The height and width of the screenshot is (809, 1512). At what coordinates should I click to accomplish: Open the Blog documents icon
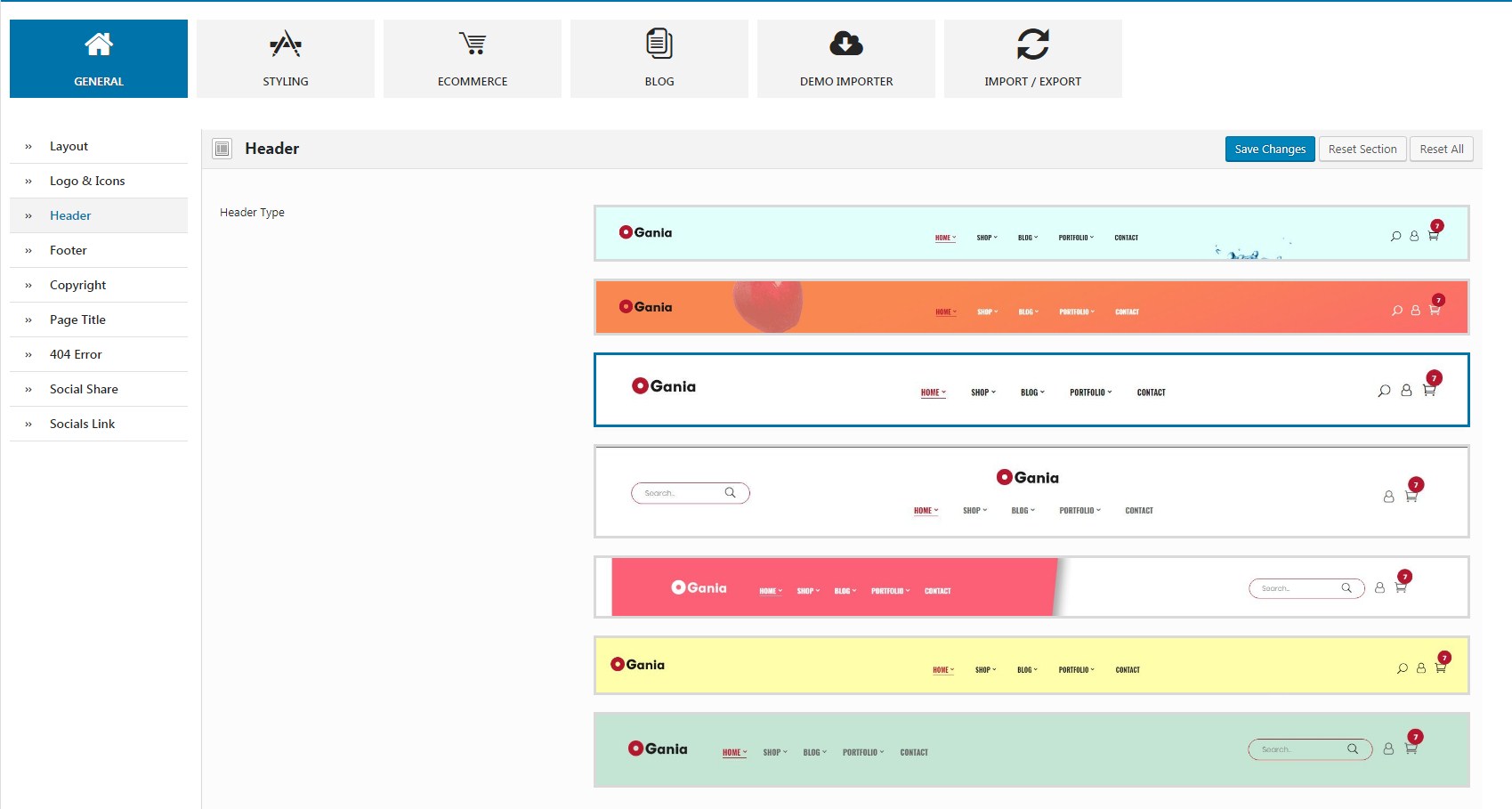pos(659,44)
